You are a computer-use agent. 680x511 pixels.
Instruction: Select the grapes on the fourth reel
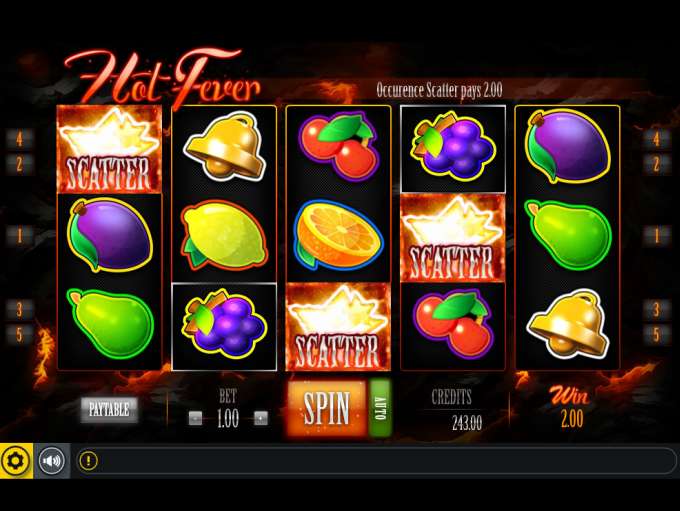(x=453, y=147)
